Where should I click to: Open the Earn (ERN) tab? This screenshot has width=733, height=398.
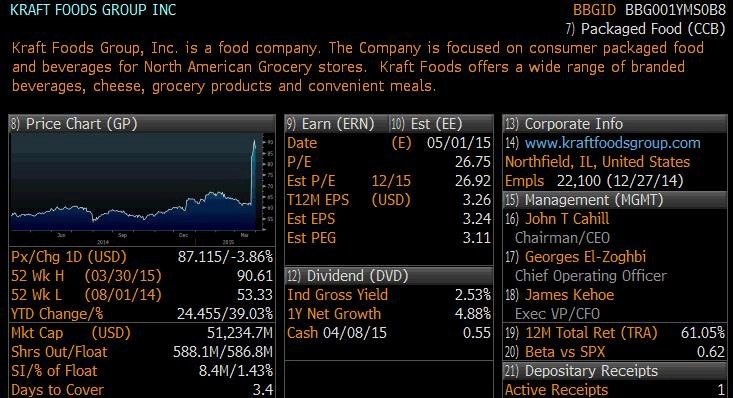pyautogui.click(x=337, y=124)
